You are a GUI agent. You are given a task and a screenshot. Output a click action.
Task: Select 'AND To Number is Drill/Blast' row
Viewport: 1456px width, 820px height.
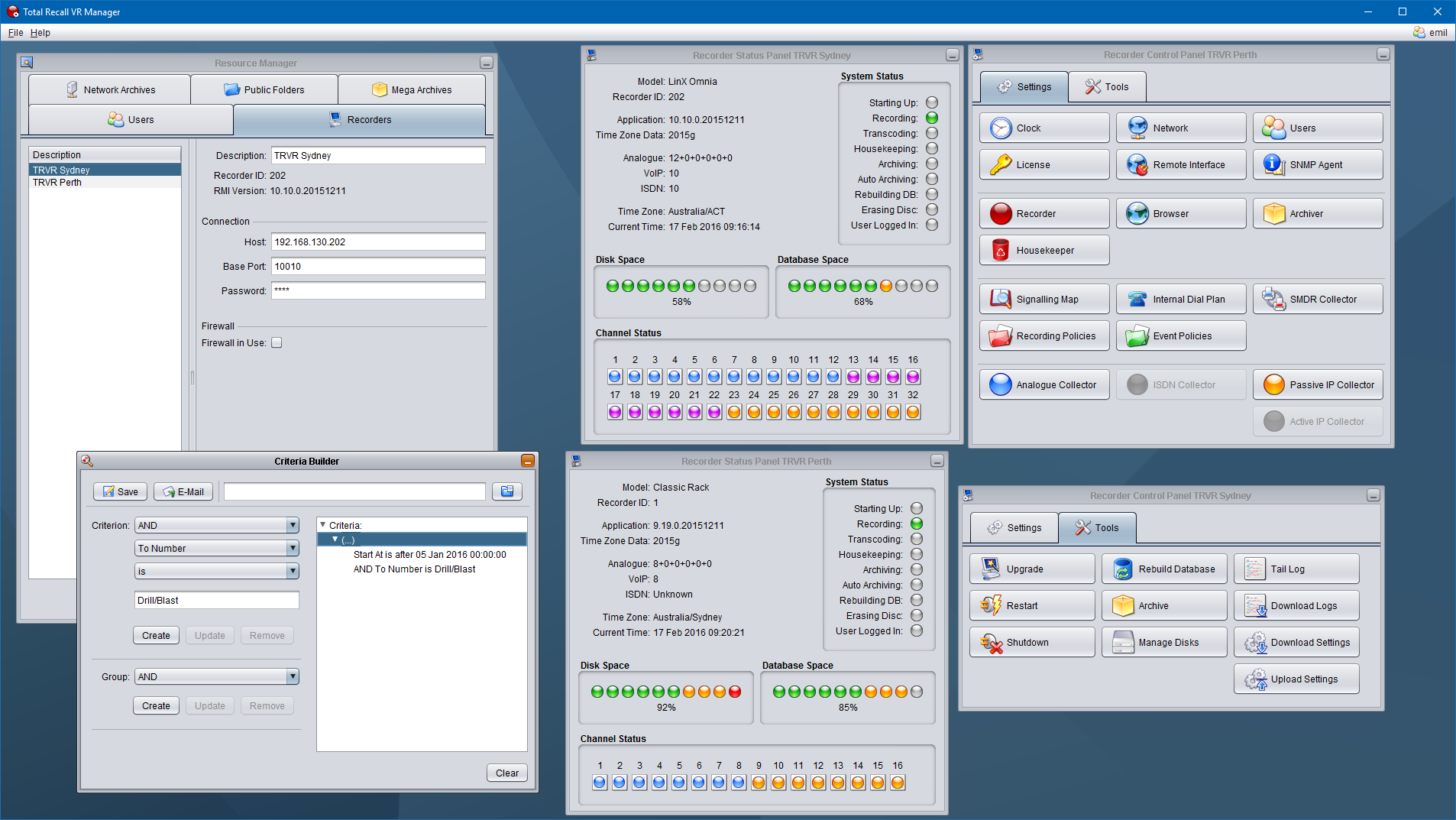click(x=414, y=569)
